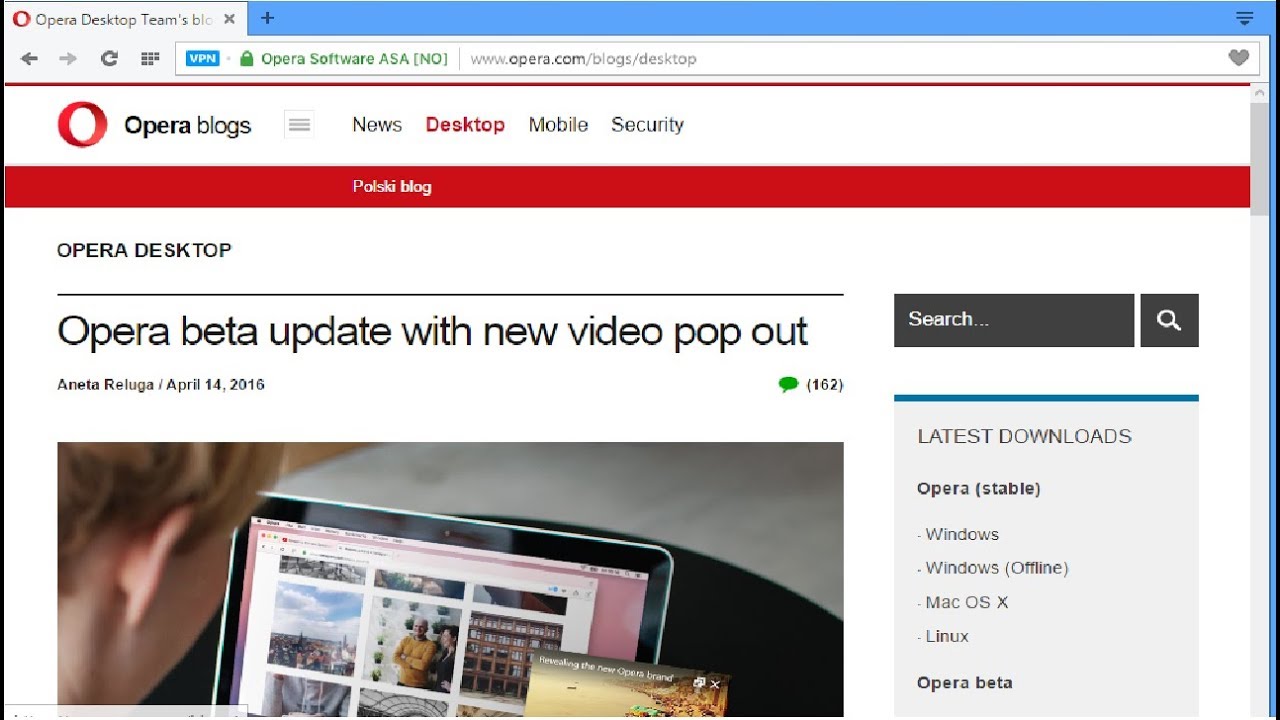Open the article 'Opera beta update' headline
Screen dimensions: 1280x720
432,332
